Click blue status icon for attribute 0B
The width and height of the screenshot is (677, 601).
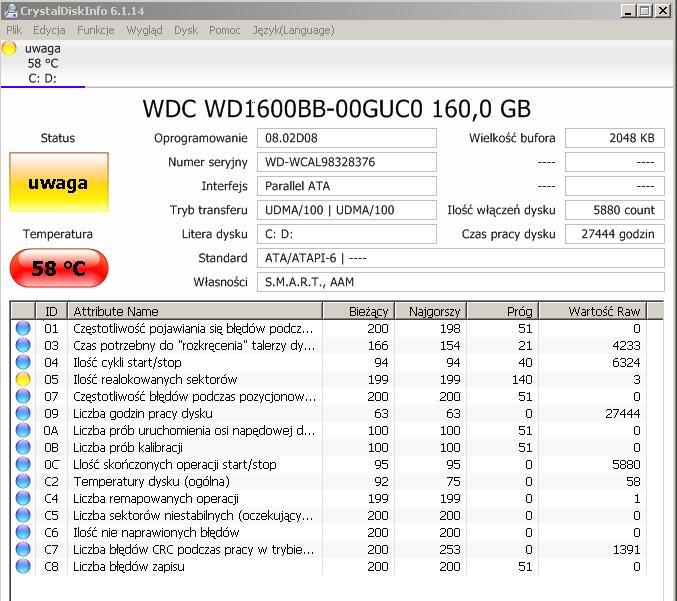pos(23,447)
